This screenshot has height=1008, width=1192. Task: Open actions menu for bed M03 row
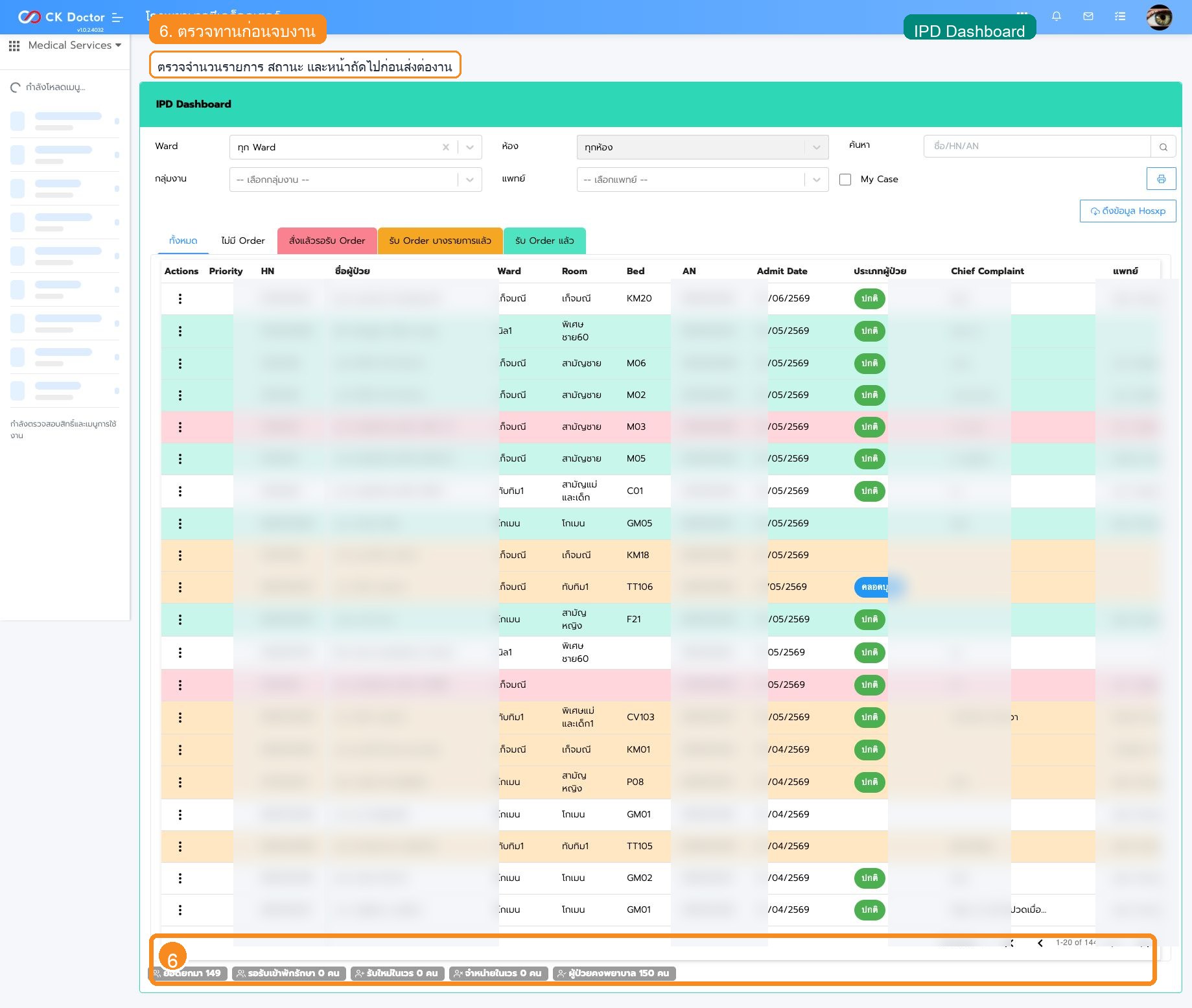click(x=180, y=427)
